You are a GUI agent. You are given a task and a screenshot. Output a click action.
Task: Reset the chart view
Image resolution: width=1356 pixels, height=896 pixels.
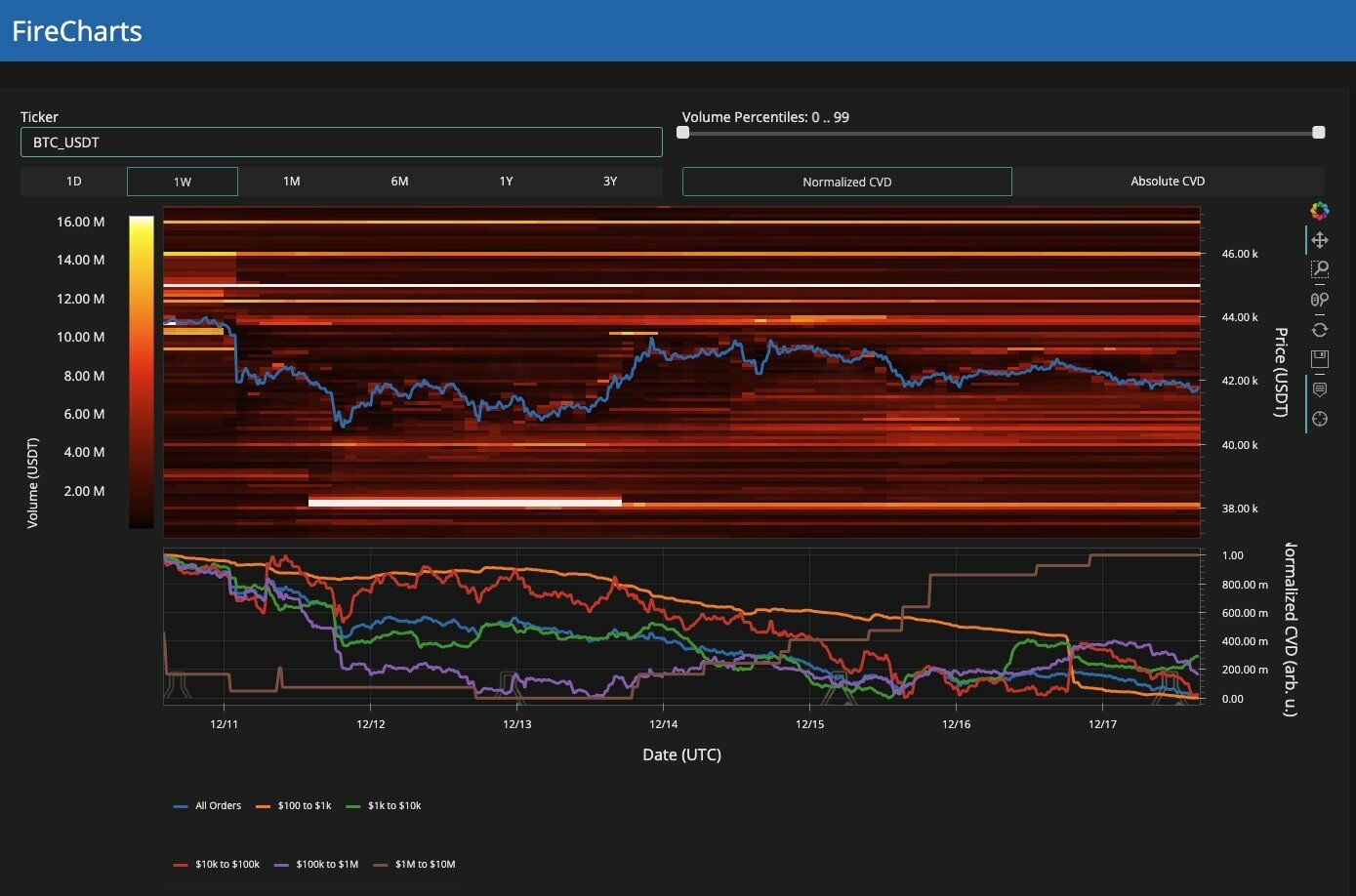1319,330
